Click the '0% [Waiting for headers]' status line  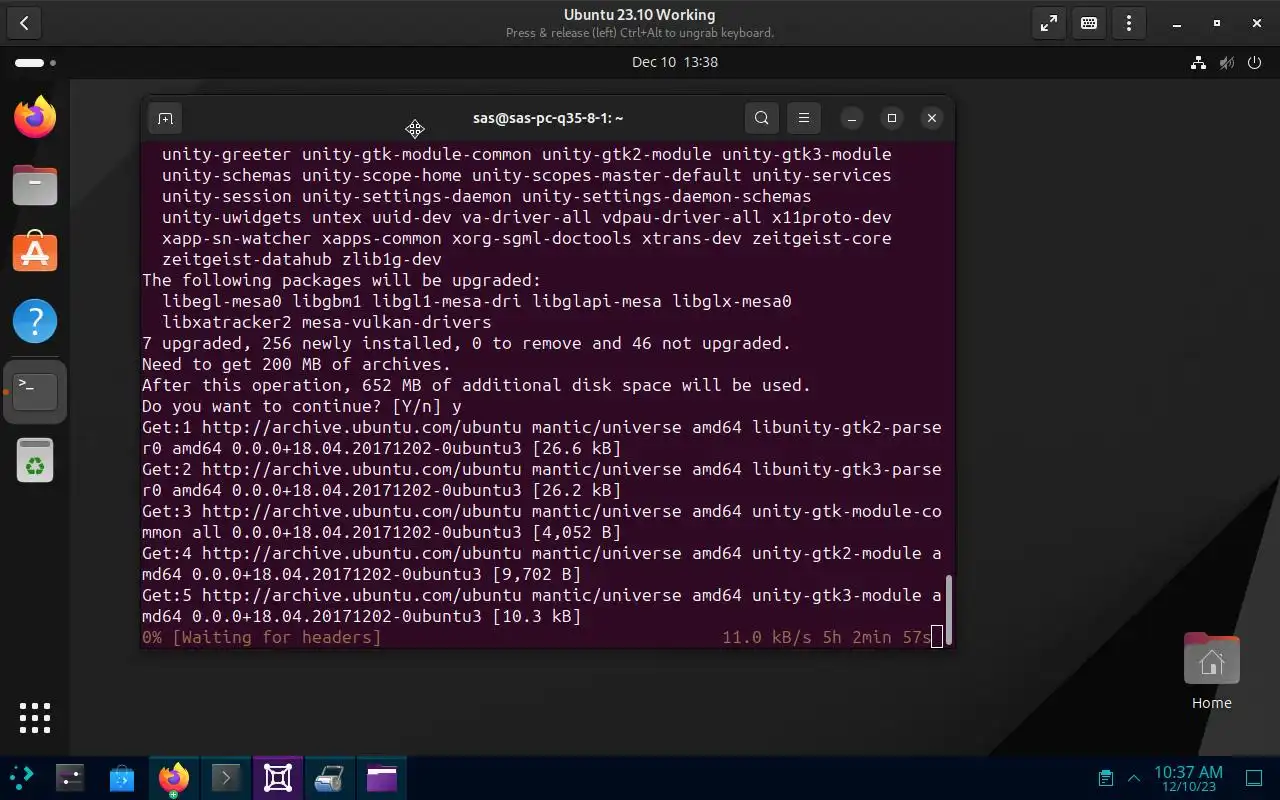(x=262, y=637)
